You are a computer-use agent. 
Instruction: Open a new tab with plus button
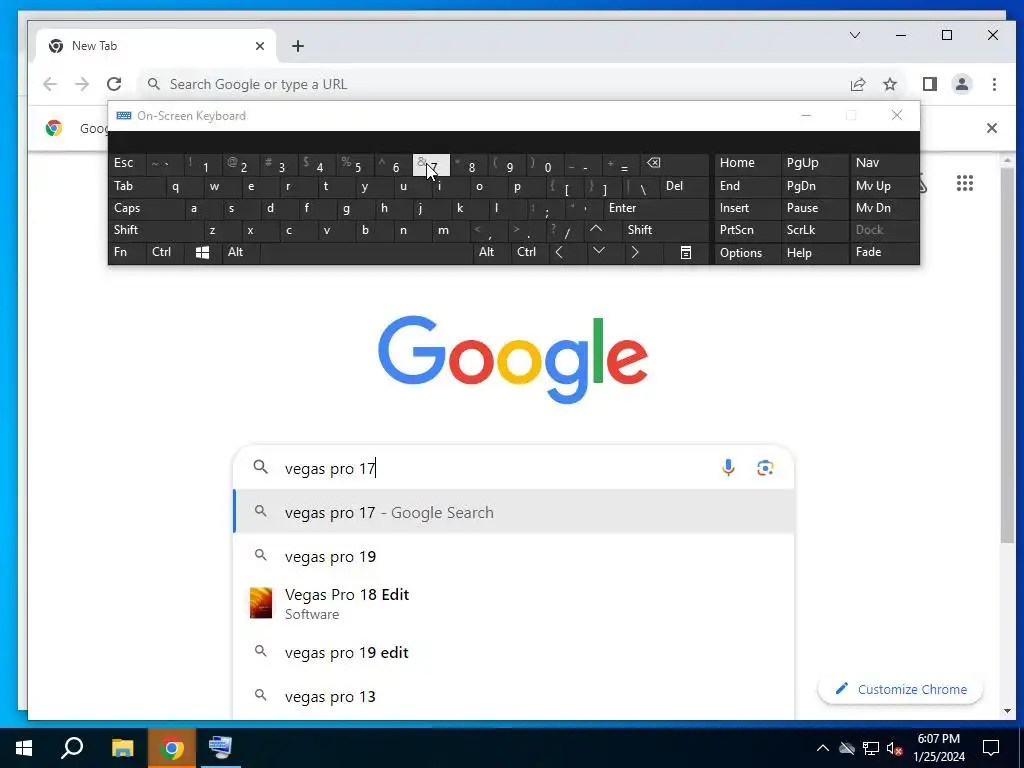point(298,46)
